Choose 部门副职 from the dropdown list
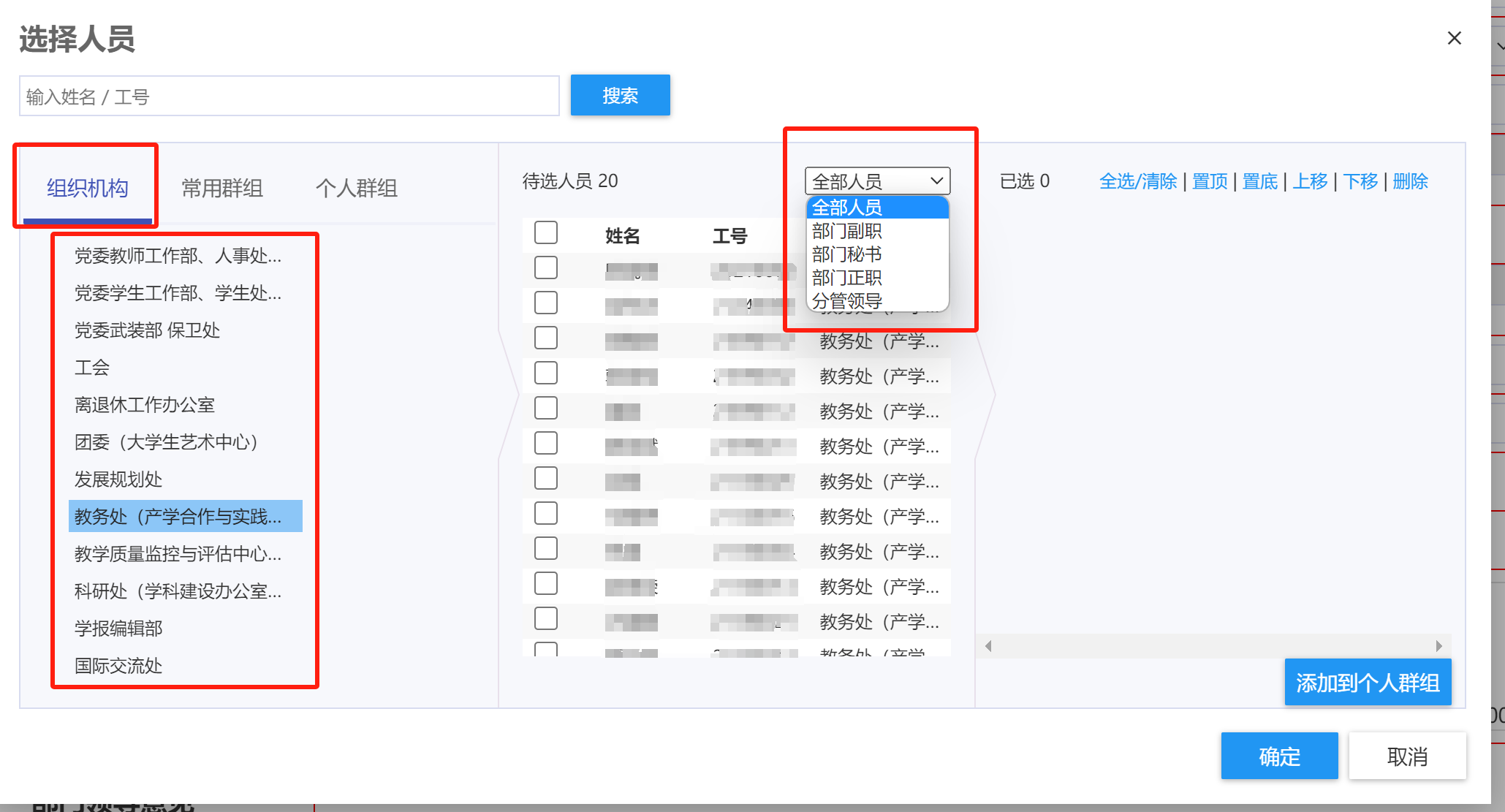The image size is (1505, 812). tap(846, 231)
